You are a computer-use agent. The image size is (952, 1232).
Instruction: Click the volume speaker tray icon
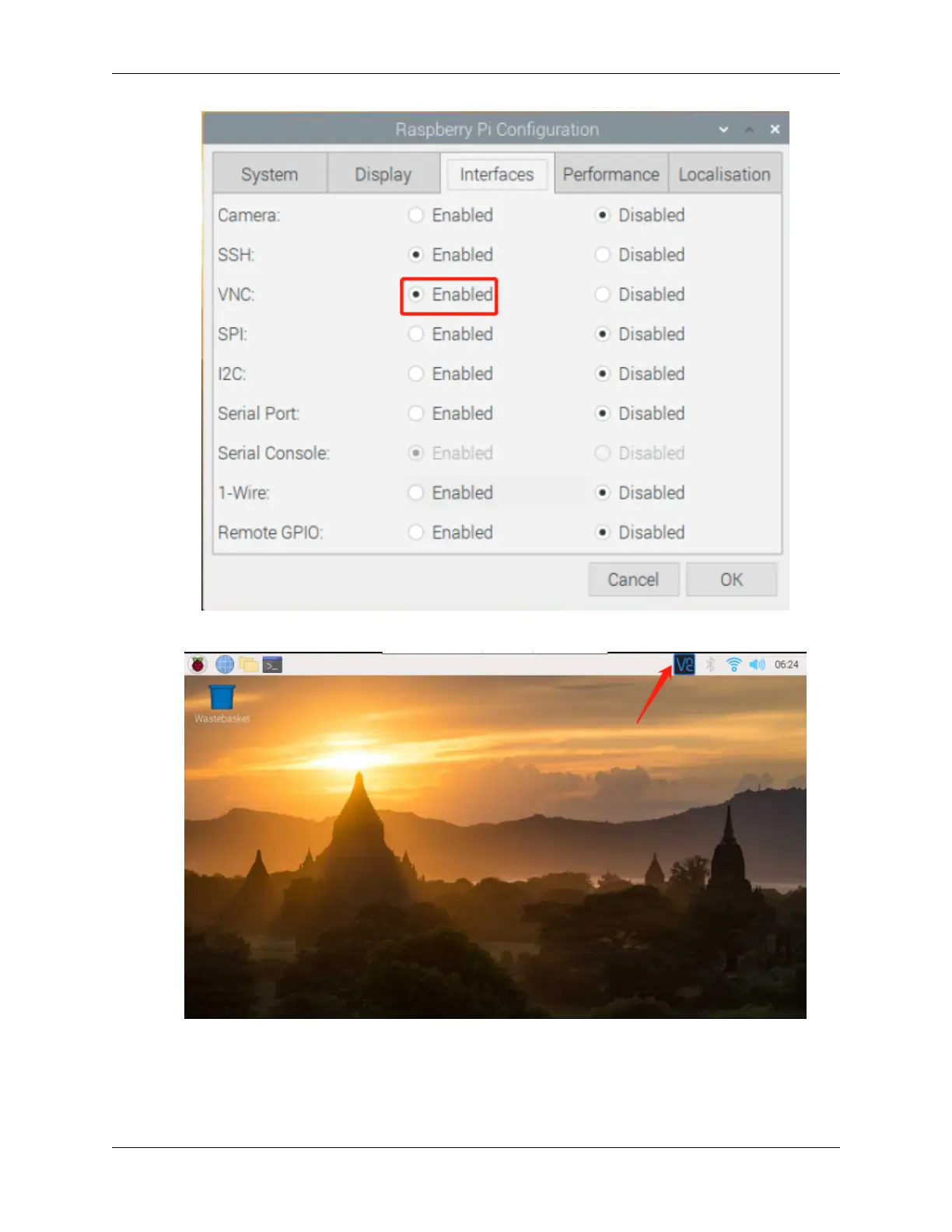758,664
